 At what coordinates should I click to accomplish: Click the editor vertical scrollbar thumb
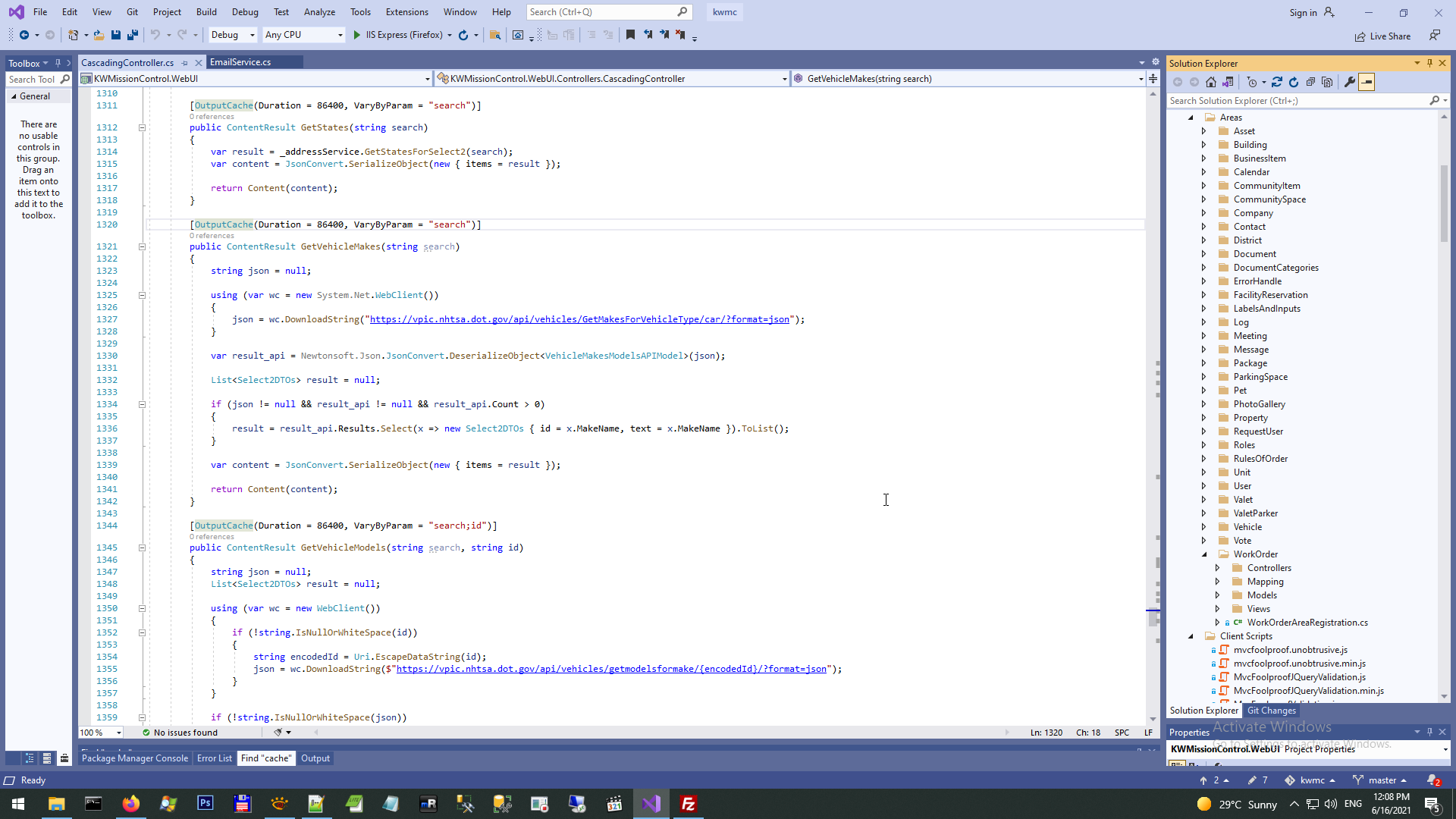coord(1153,617)
